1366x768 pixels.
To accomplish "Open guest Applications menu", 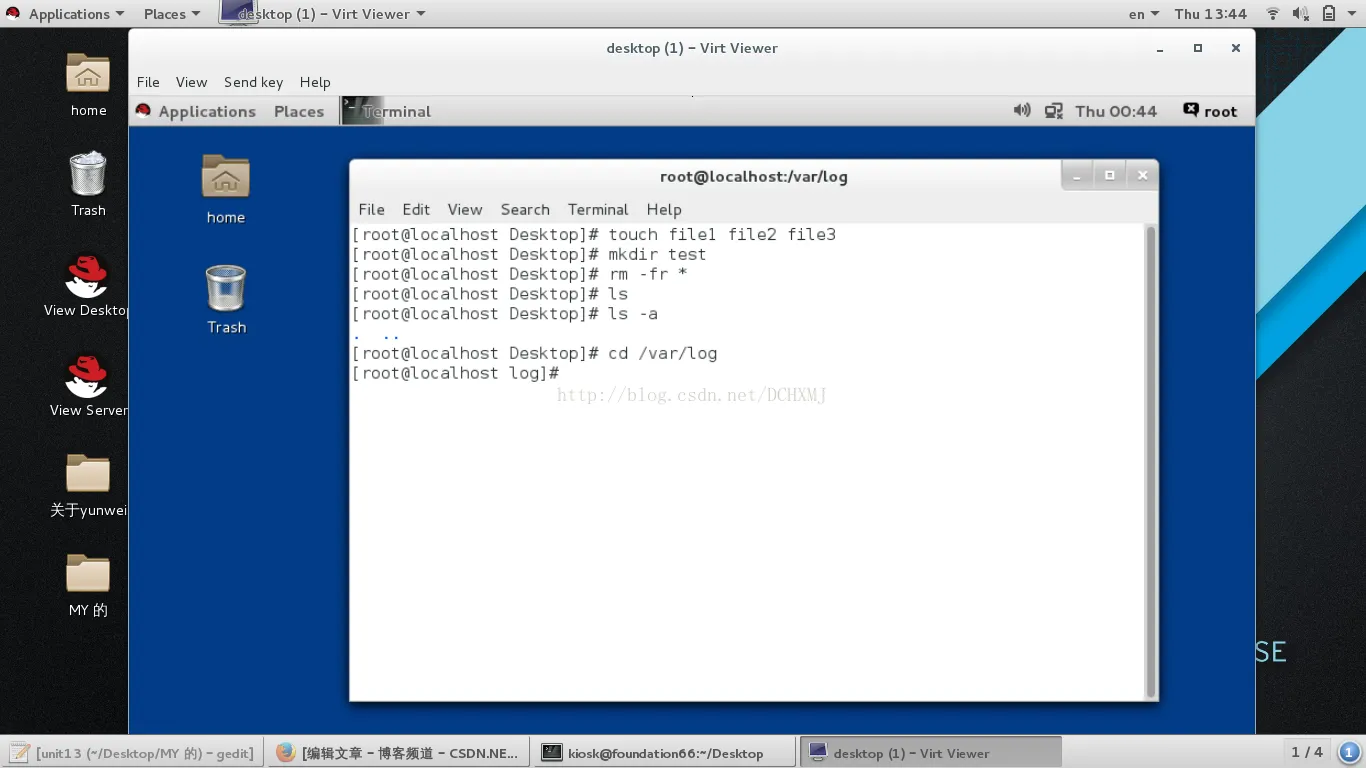I will (x=207, y=111).
